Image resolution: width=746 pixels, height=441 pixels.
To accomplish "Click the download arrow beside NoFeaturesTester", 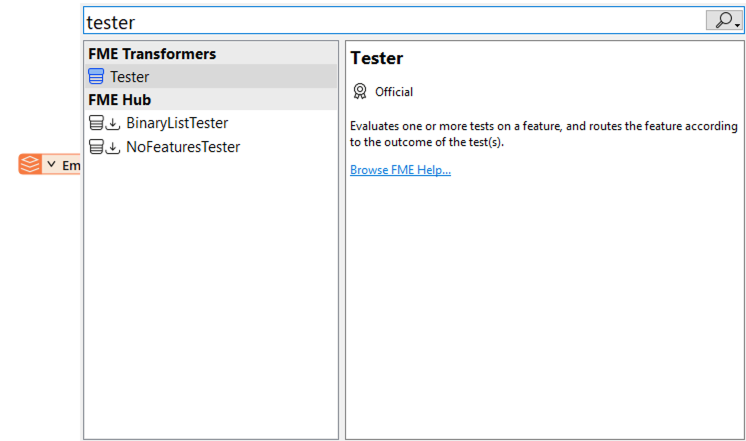I will [x=113, y=148].
